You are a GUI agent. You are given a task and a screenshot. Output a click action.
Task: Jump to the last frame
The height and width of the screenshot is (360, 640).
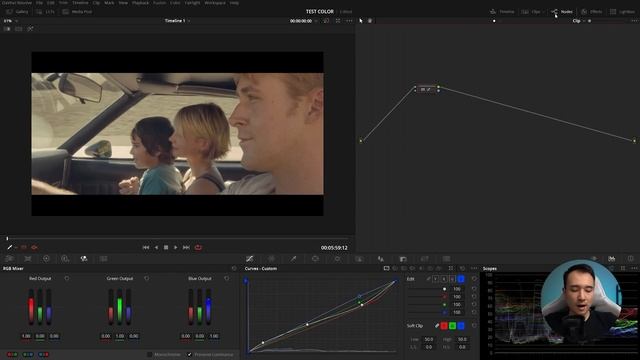coord(186,247)
